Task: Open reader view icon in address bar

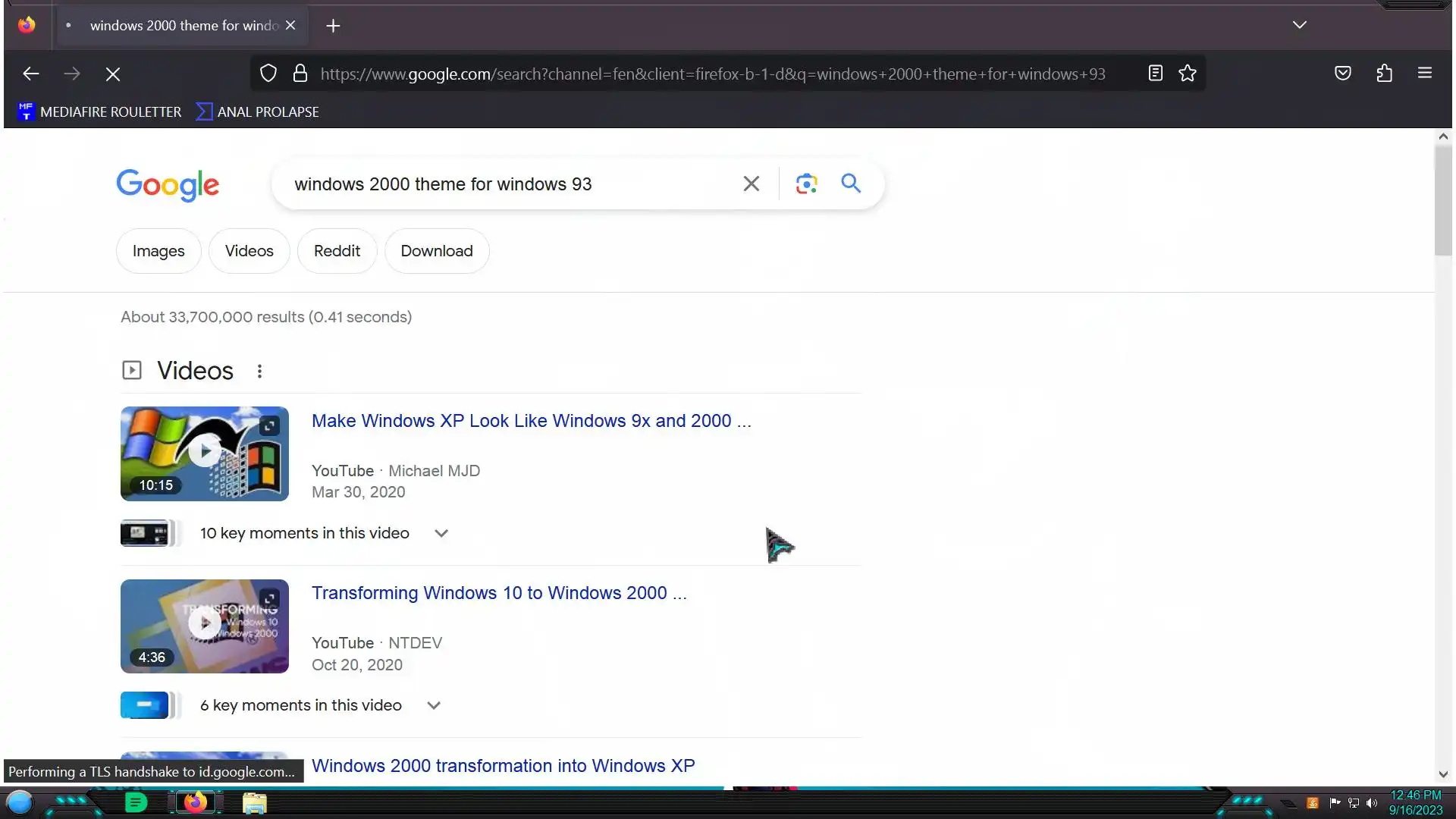Action: click(1155, 74)
